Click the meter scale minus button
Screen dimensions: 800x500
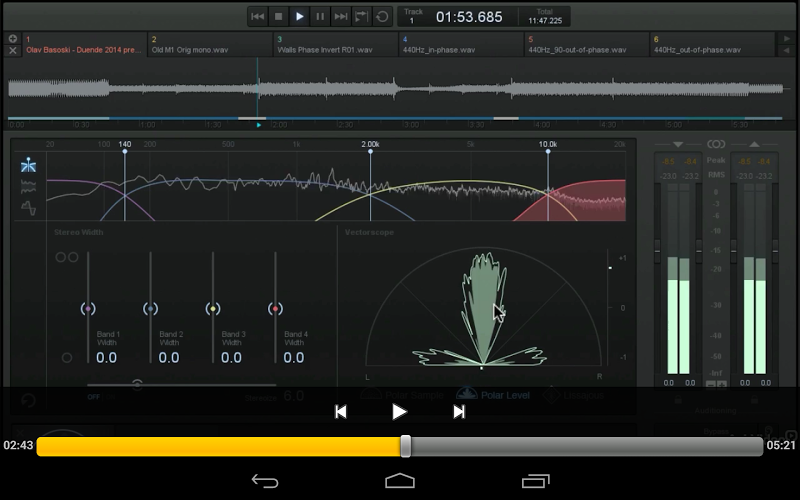click(711, 385)
